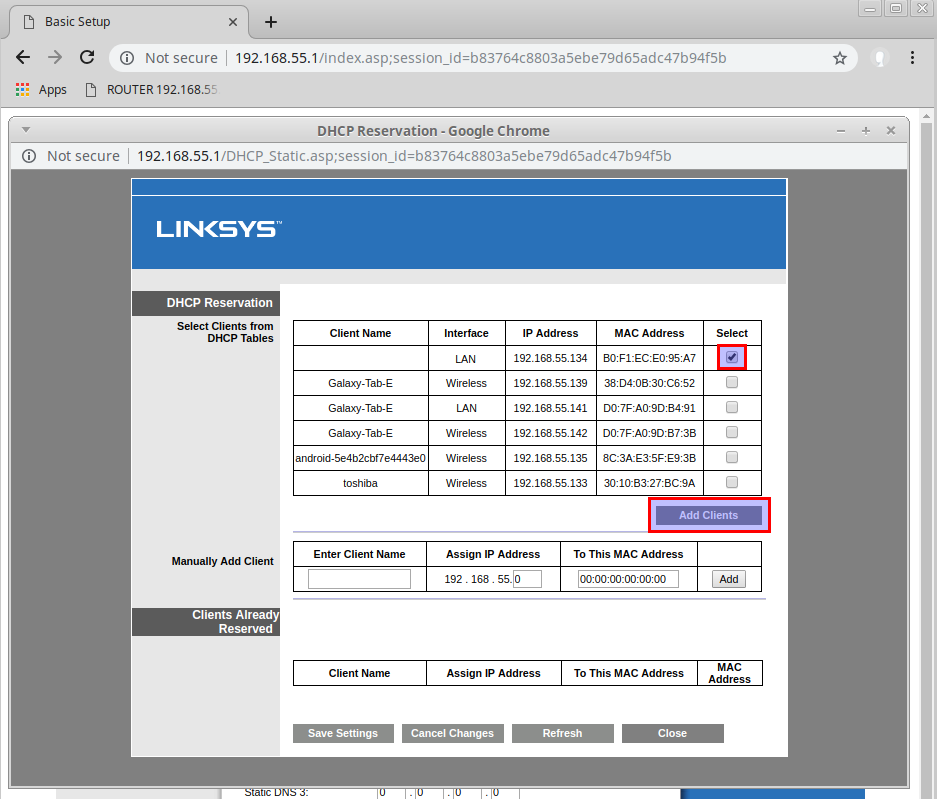
Task: Open the Apps grid shortcut
Action: tap(41, 90)
